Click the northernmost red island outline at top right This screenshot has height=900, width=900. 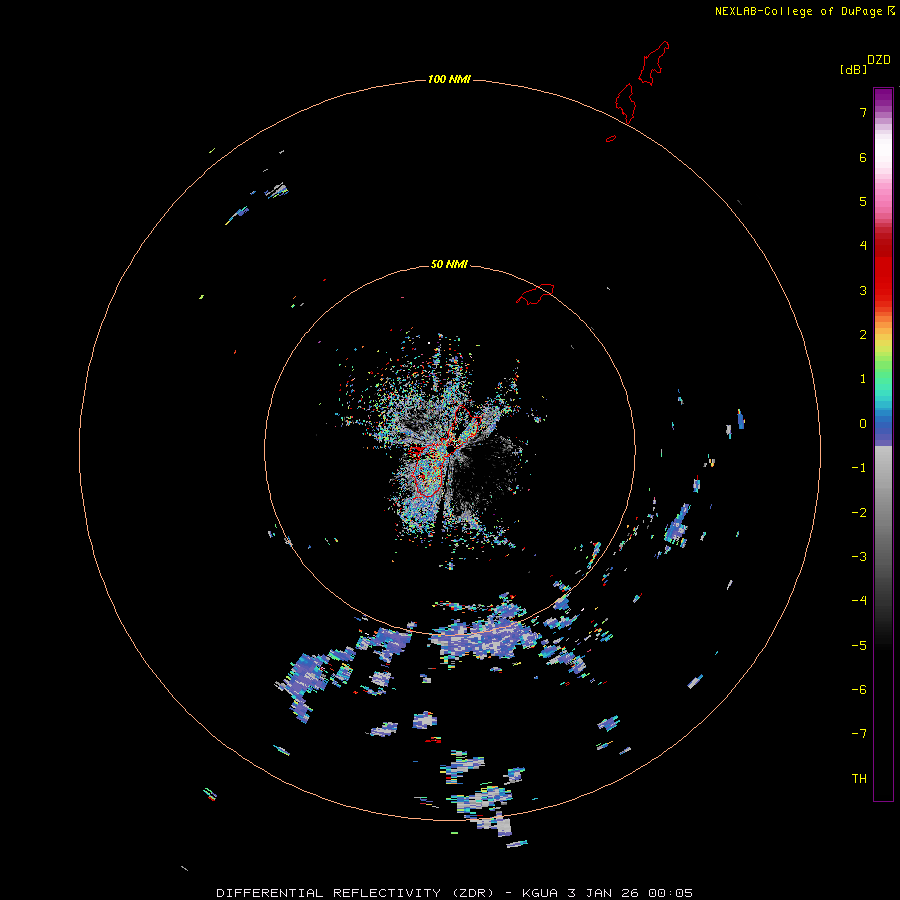pos(654,63)
